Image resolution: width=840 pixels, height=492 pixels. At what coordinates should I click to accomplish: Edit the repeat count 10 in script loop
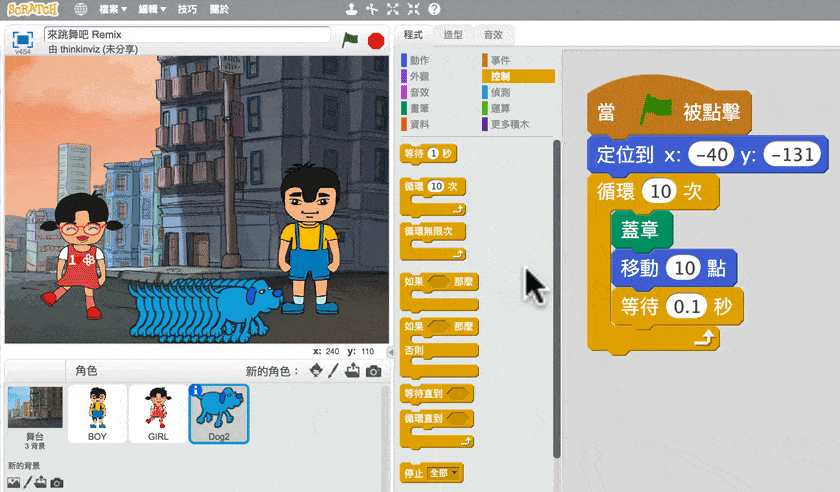tap(661, 191)
